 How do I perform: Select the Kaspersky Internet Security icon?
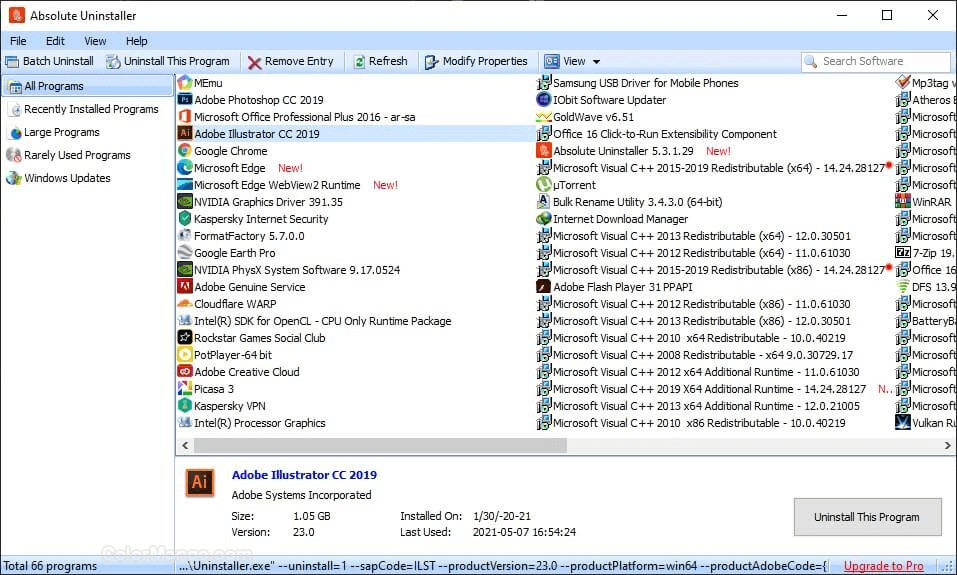tap(185, 219)
